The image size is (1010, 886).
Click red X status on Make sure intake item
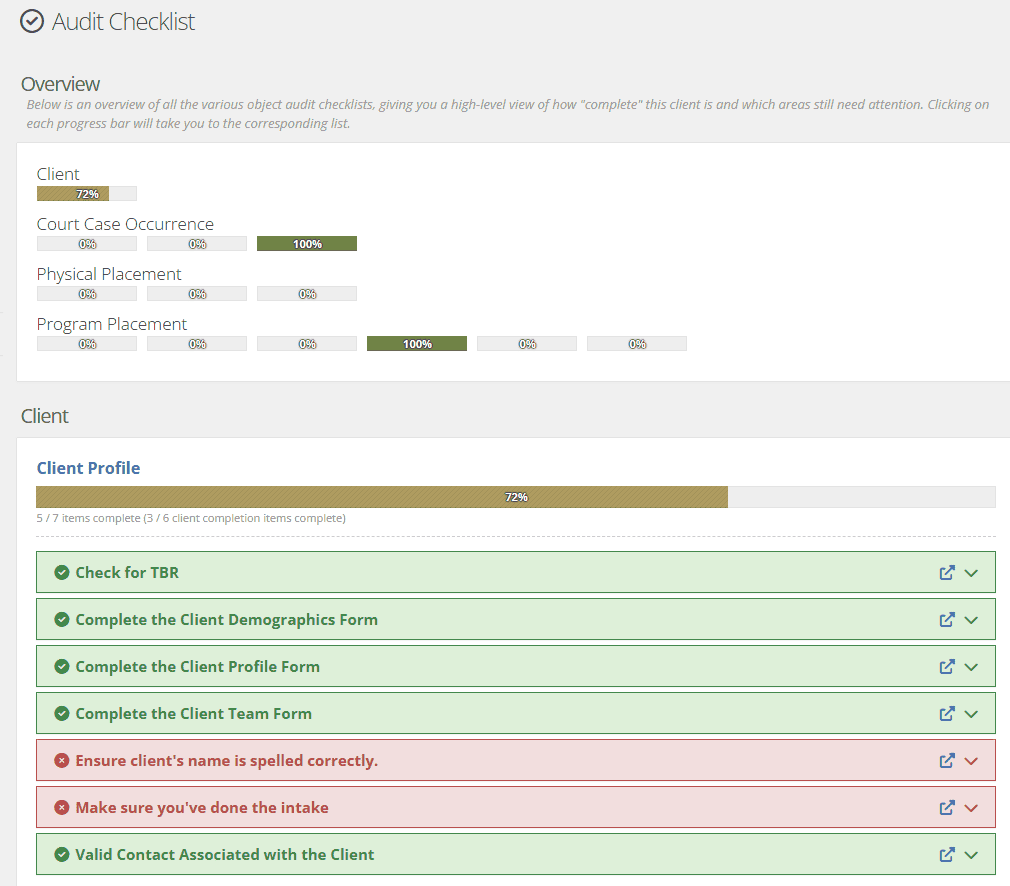(62, 807)
